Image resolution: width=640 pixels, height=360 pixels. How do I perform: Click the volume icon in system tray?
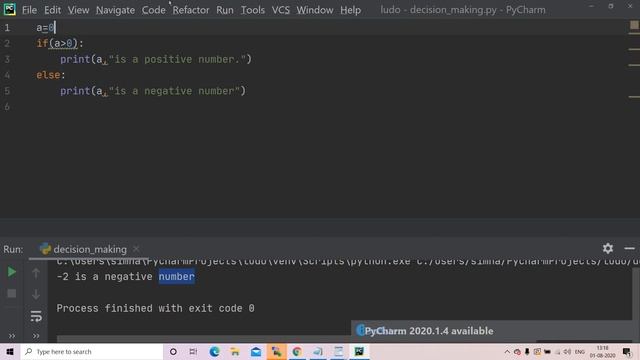(567, 352)
